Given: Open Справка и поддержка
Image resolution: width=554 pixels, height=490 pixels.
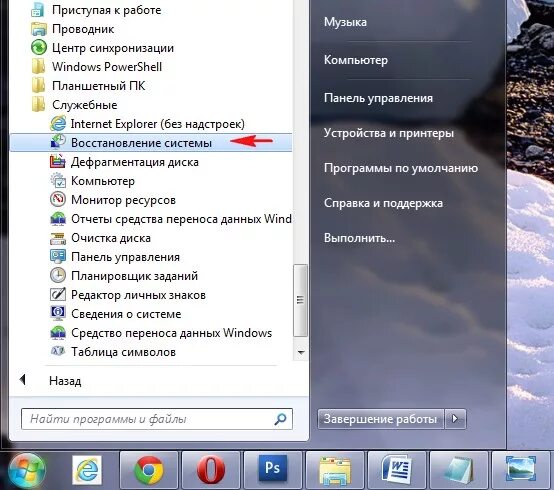Looking at the screenshot, I should (x=383, y=203).
